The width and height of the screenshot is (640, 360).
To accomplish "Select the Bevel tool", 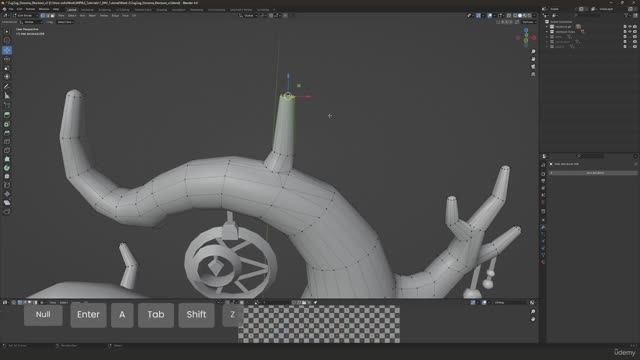I will click(x=7, y=133).
